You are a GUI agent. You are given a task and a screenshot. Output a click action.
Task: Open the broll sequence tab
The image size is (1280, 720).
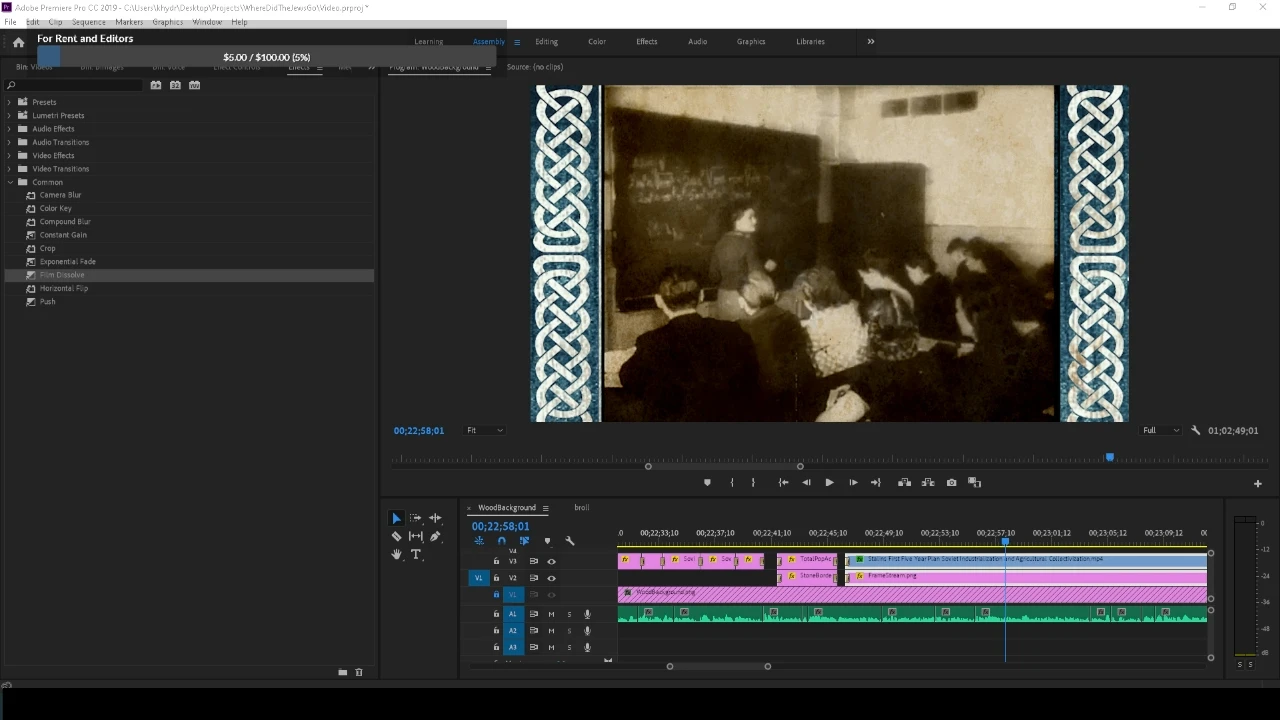pyautogui.click(x=582, y=507)
